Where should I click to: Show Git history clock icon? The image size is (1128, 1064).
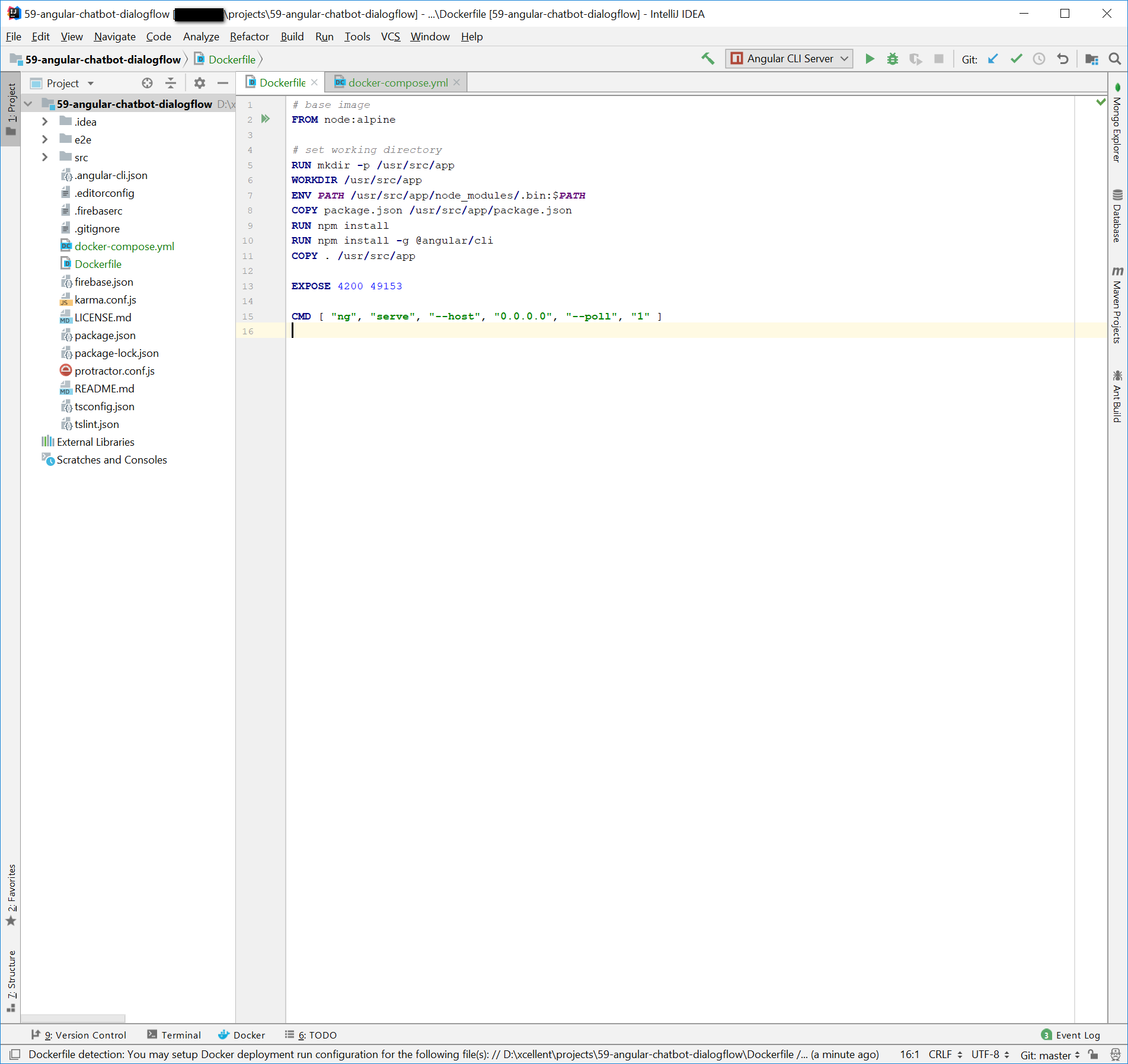click(1039, 59)
